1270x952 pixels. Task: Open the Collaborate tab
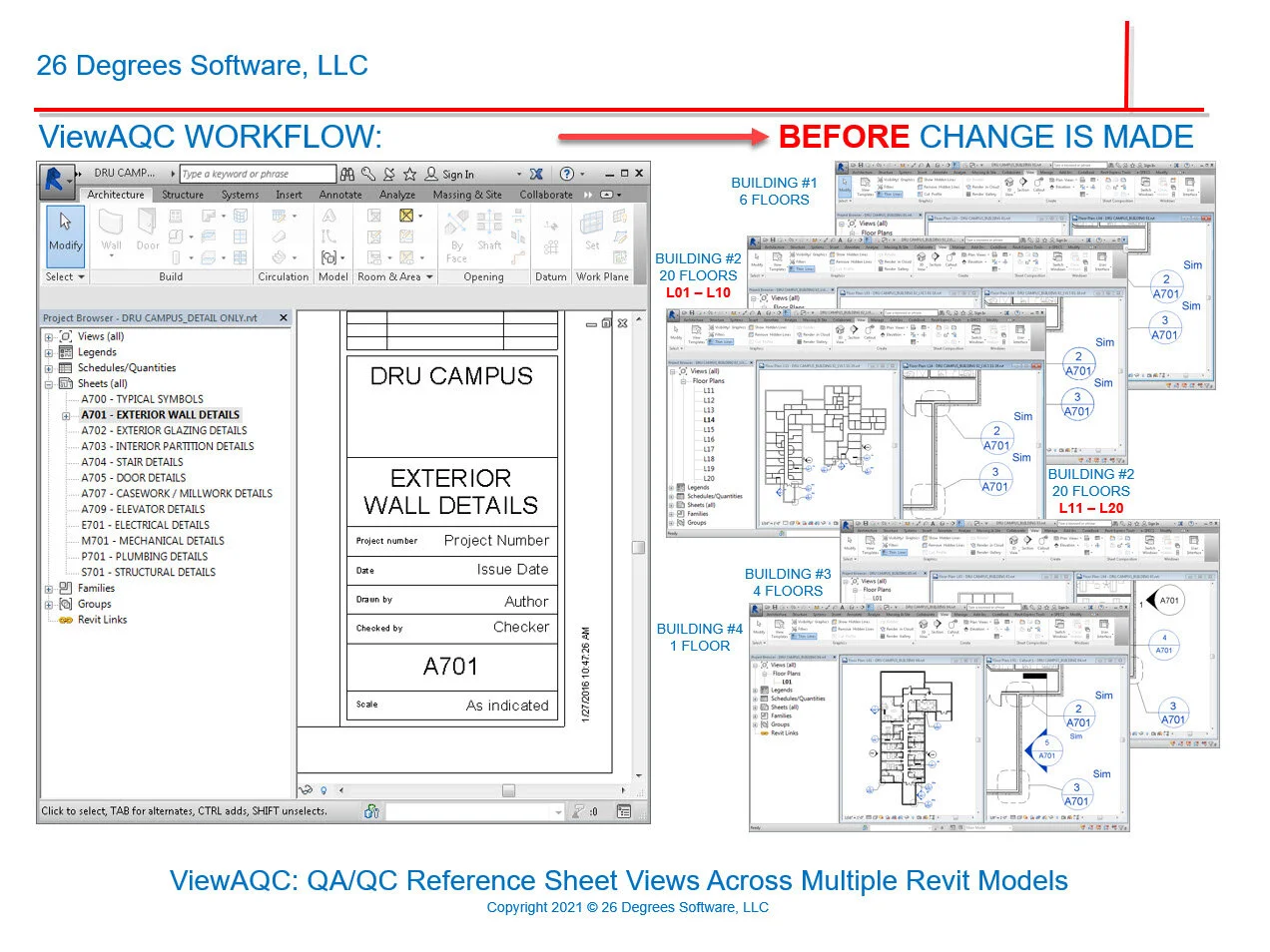pyautogui.click(x=546, y=195)
